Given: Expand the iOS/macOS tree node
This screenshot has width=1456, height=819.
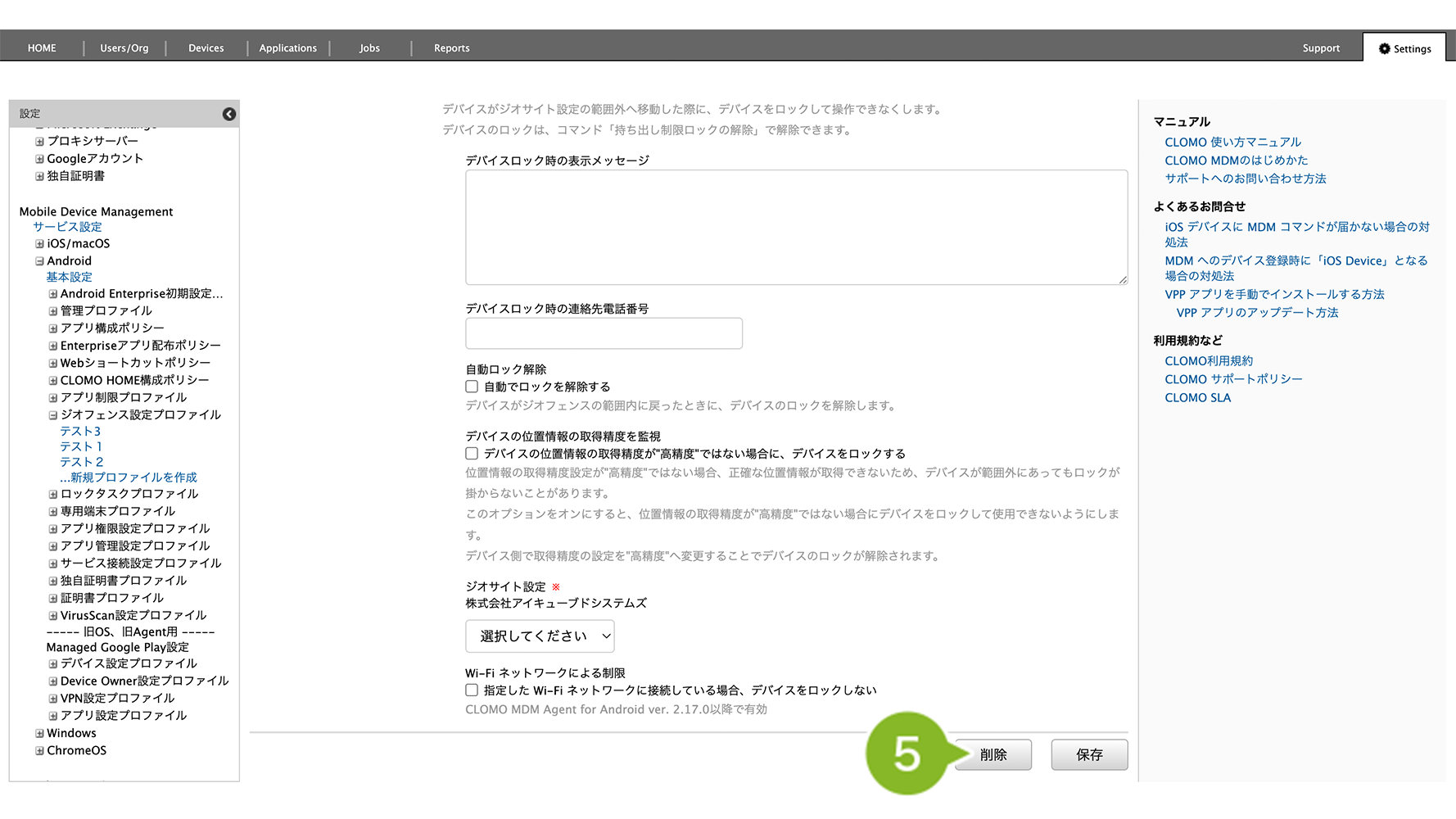Looking at the screenshot, I should pos(39,244).
